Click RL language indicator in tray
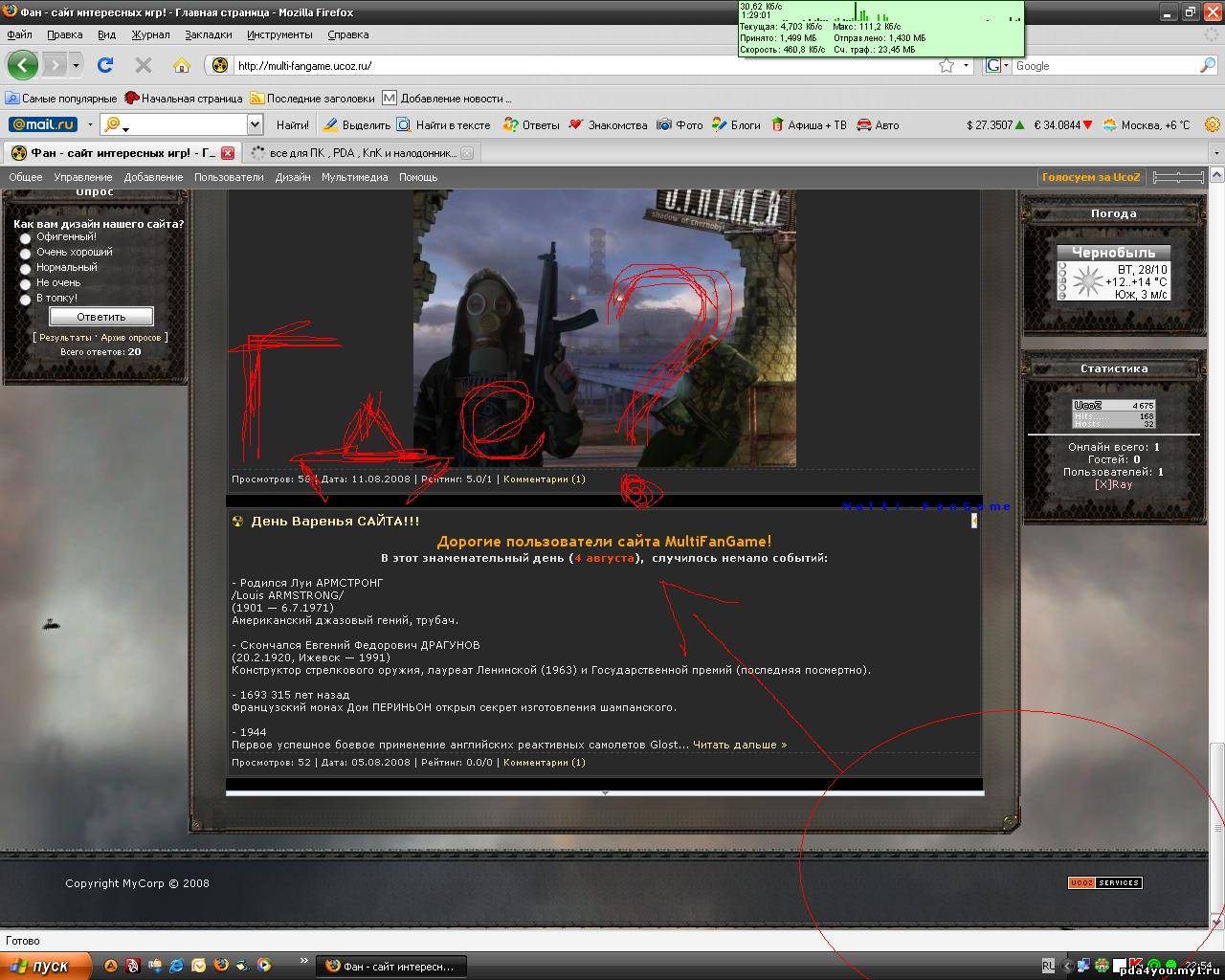 click(1049, 966)
